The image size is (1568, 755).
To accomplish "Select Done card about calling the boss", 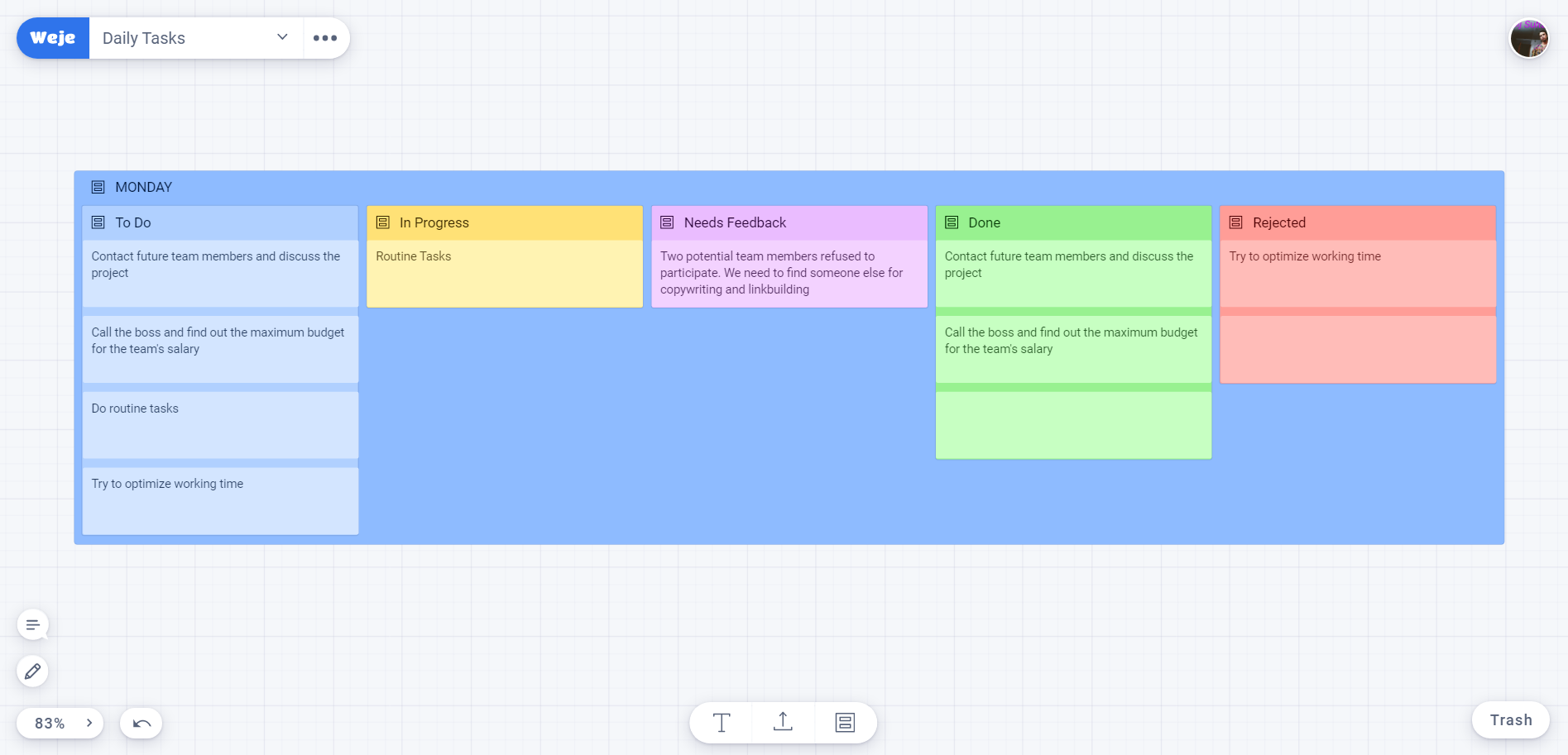I will (1073, 349).
